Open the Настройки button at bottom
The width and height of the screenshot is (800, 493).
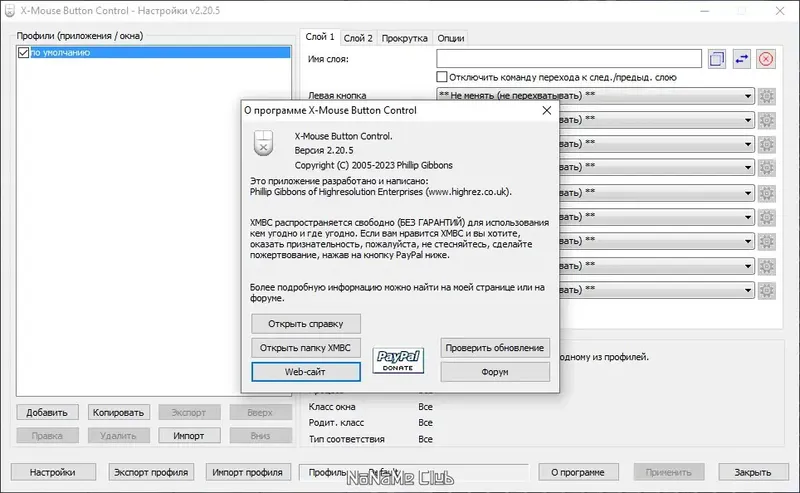[53, 472]
